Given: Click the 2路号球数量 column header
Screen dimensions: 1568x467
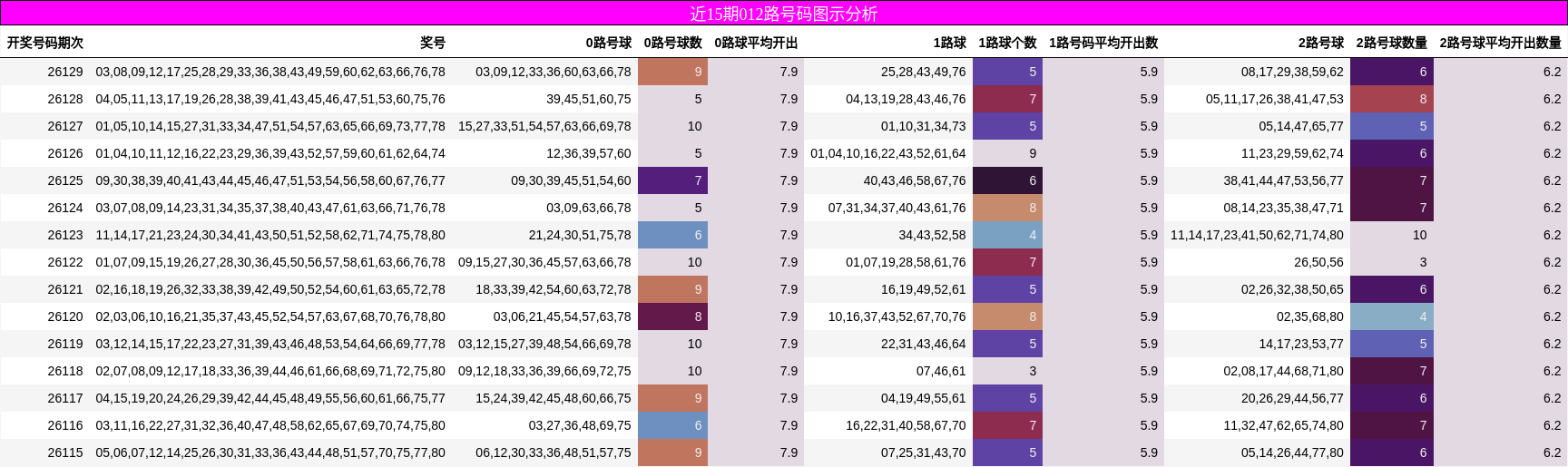Looking at the screenshot, I should pos(1392,43).
